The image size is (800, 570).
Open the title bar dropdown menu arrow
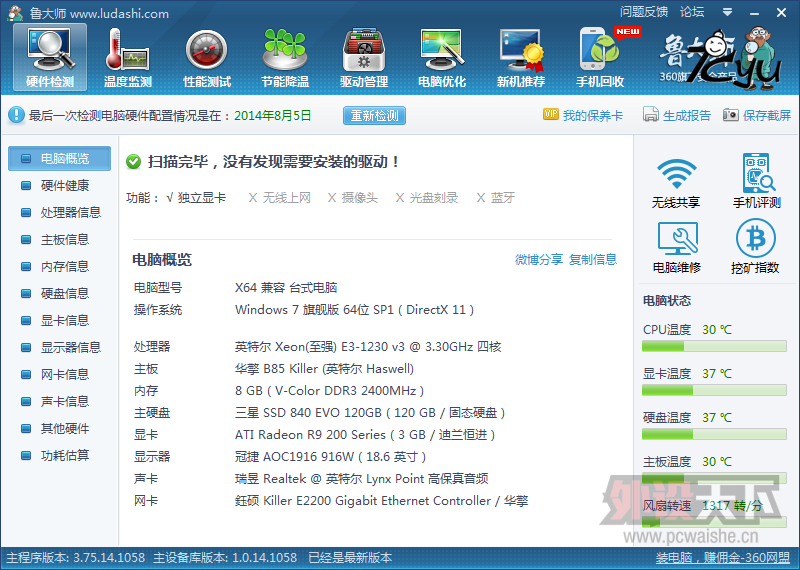coord(728,12)
